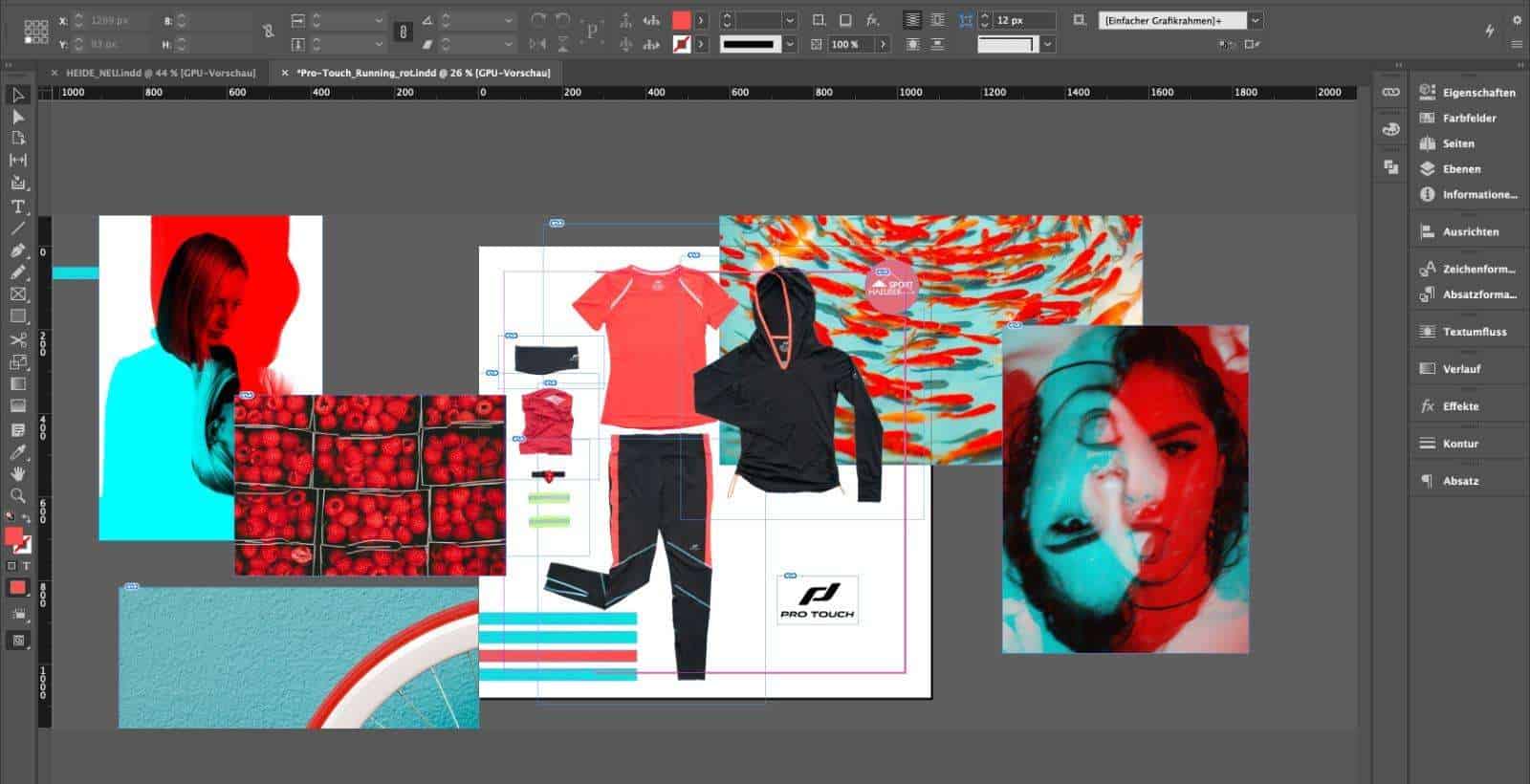Click the reference point locator grid
The width and height of the screenshot is (1530, 784).
click(x=36, y=32)
